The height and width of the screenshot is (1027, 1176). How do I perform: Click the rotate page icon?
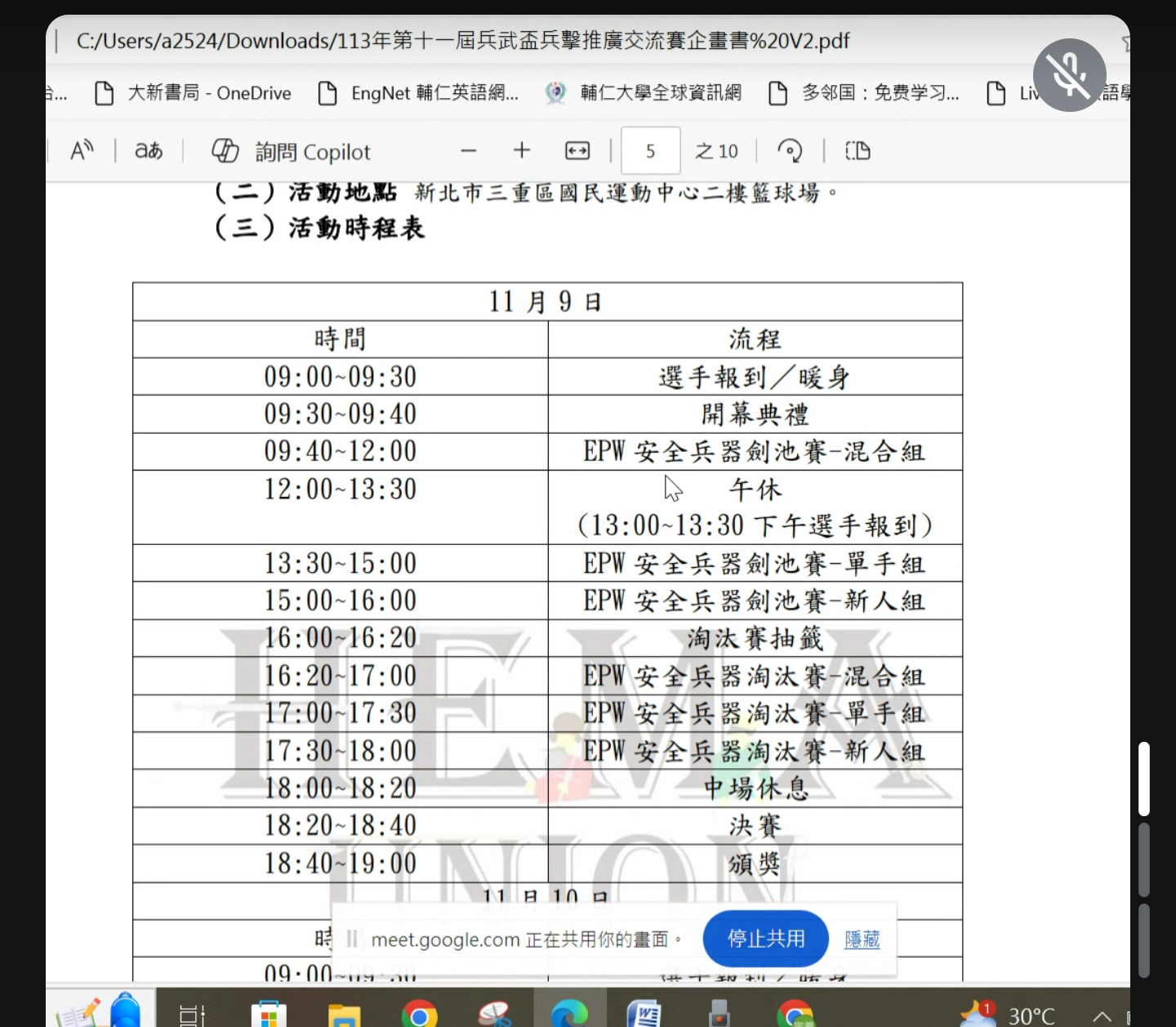790,151
